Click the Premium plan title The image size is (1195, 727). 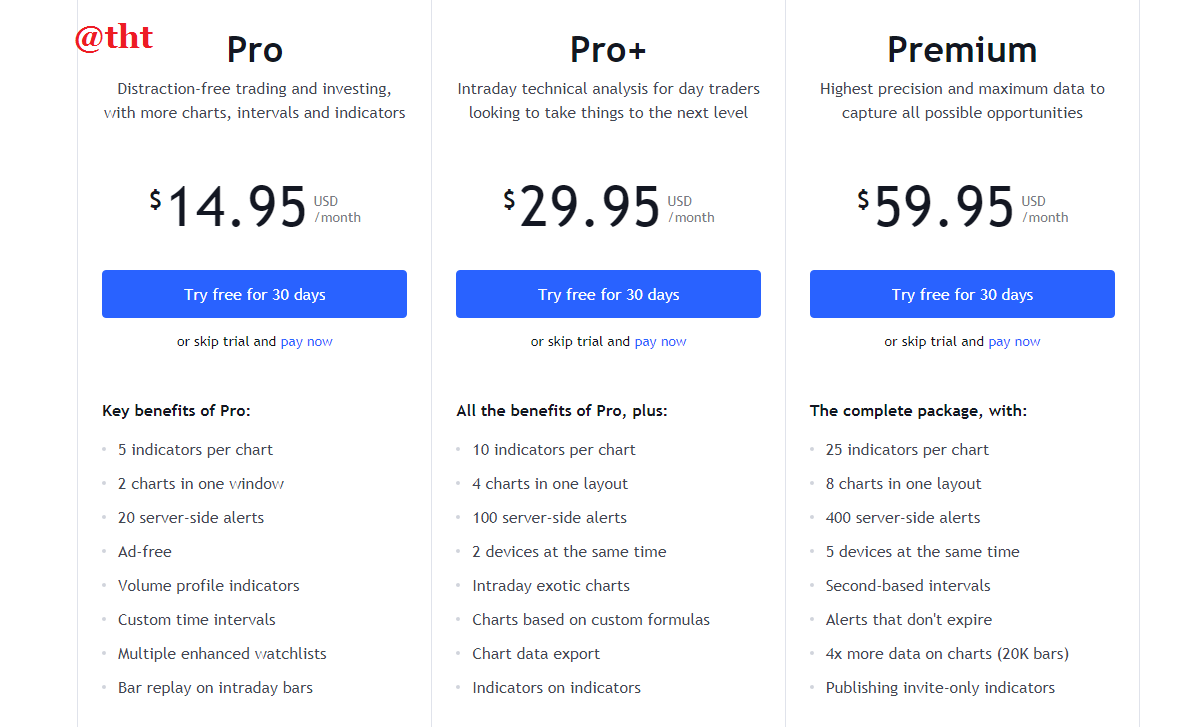click(962, 50)
